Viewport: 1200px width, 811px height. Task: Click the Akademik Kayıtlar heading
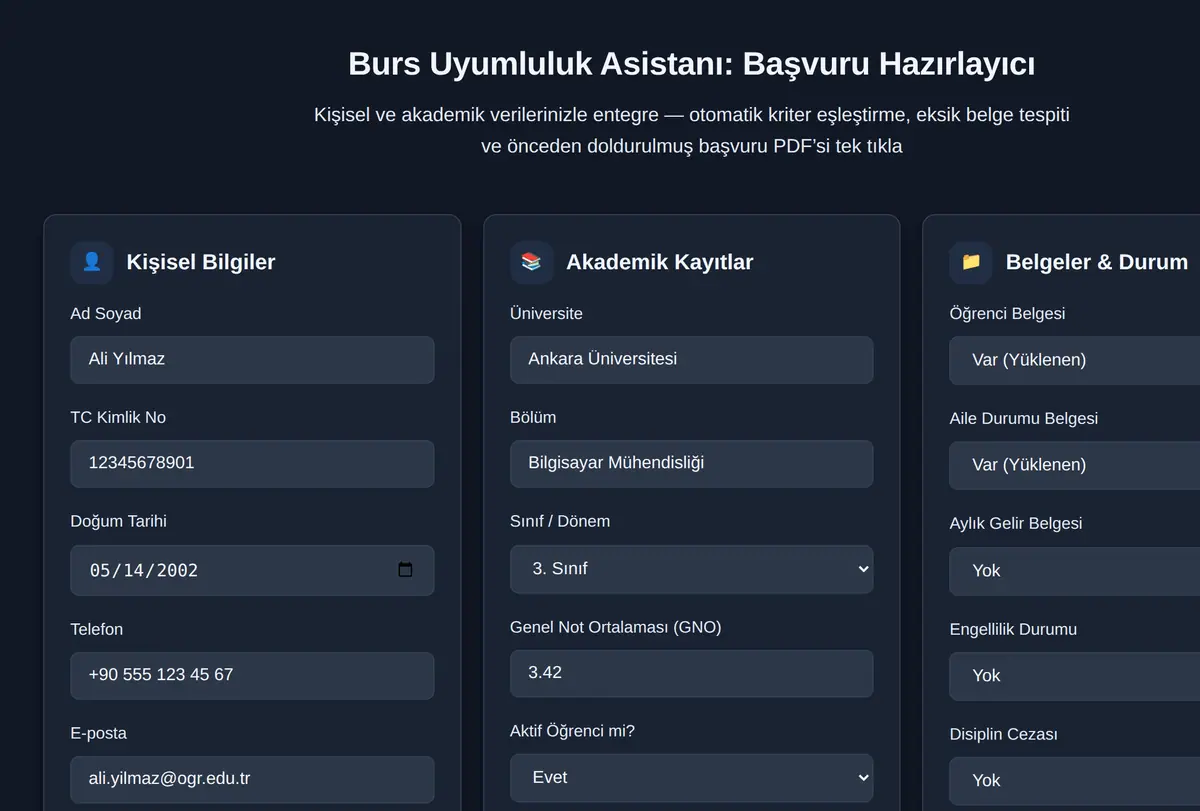coord(660,262)
